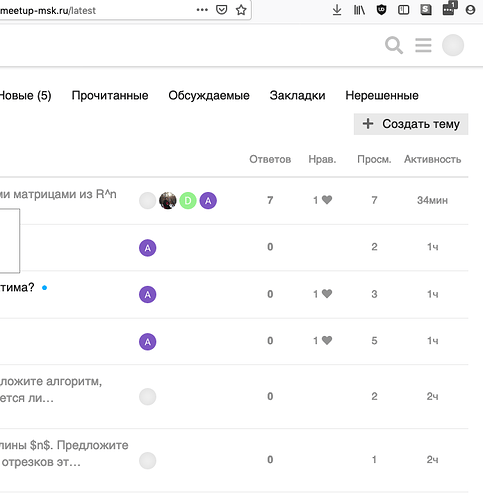This screenshot has width=483, height=500.
Task: Open the page actions three-dot menu
Action: tap(202, 10)
